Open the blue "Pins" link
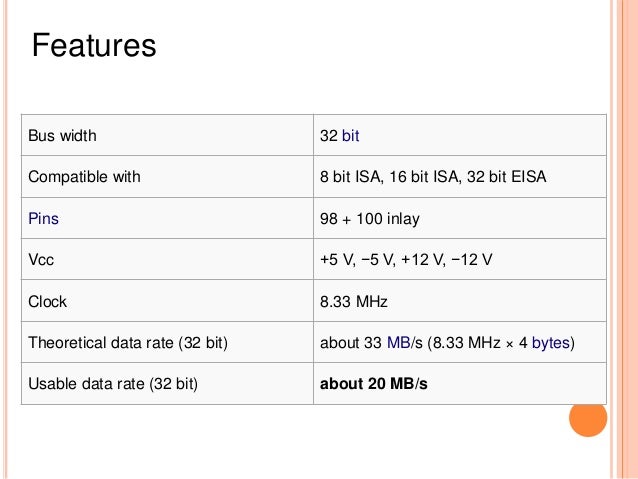 [x=44, y=218]
